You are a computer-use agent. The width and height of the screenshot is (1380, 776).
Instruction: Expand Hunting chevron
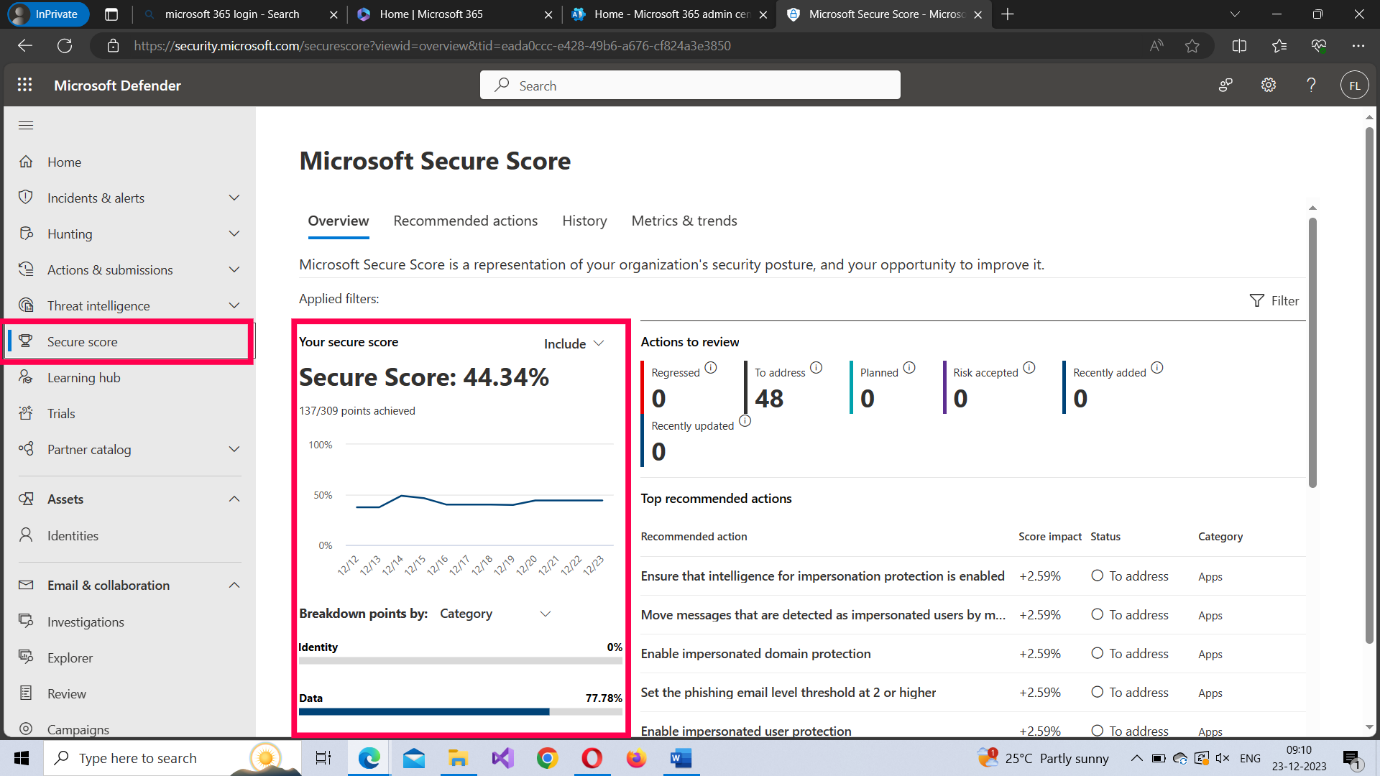point(234,233)
